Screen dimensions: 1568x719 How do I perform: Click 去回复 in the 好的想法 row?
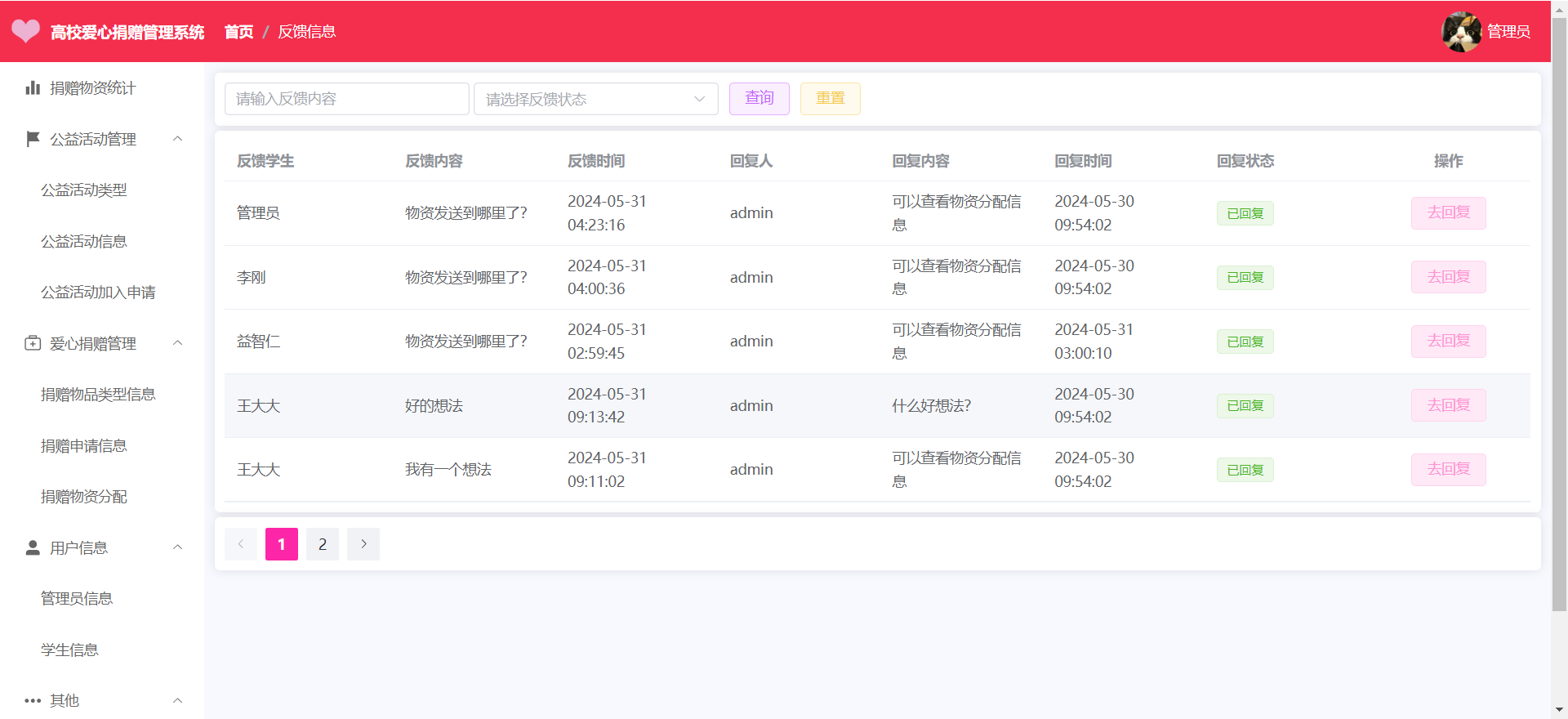tap(1449, 405)
